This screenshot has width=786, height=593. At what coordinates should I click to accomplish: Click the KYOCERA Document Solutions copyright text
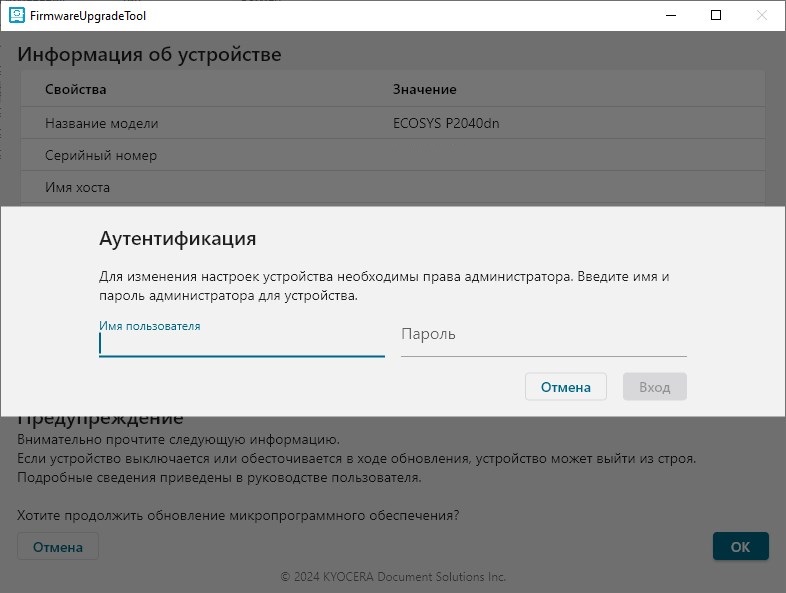(x=393, y=577)
